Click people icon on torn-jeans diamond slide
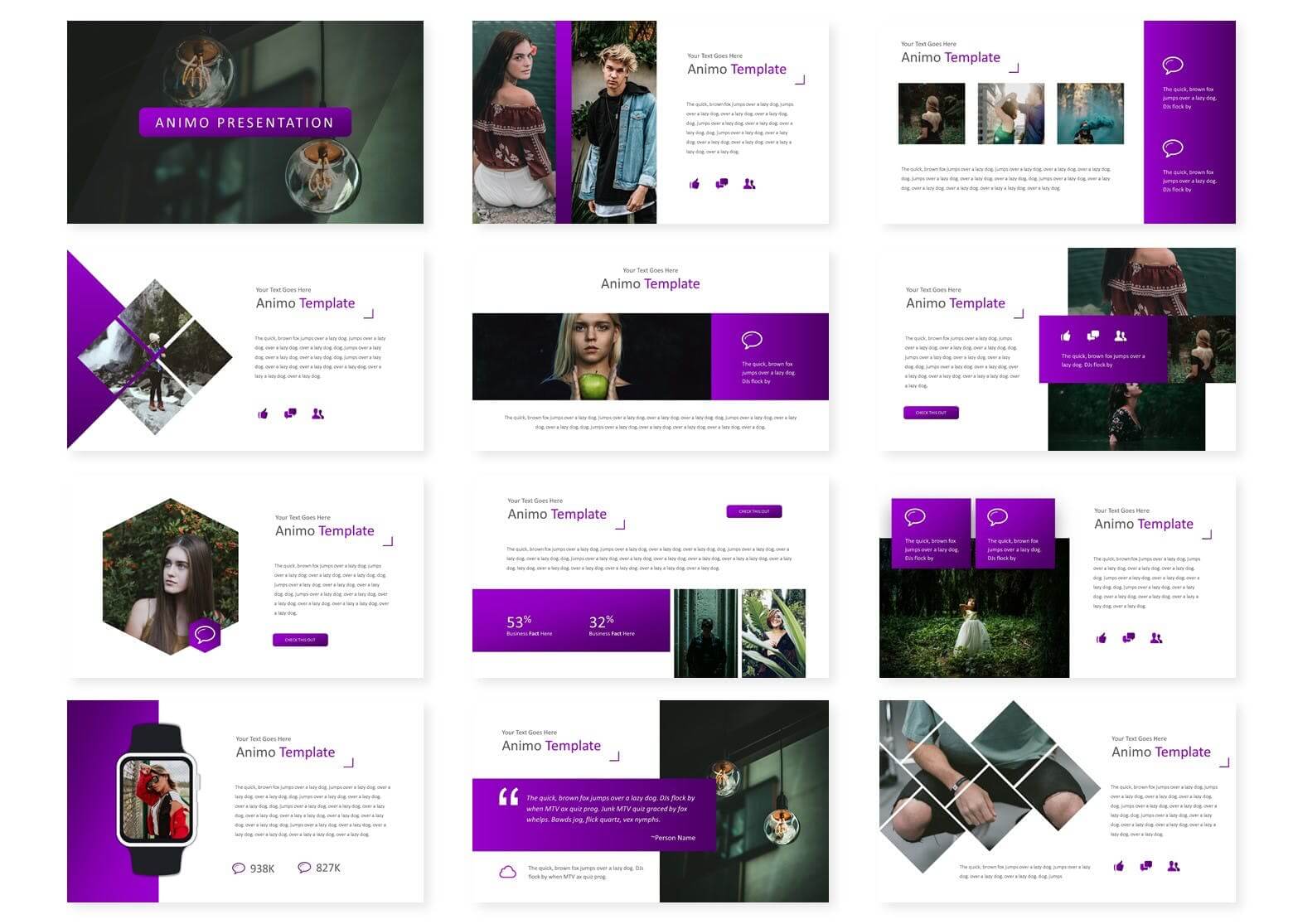Screen dimensions: 1293x924 [1174, 866]
